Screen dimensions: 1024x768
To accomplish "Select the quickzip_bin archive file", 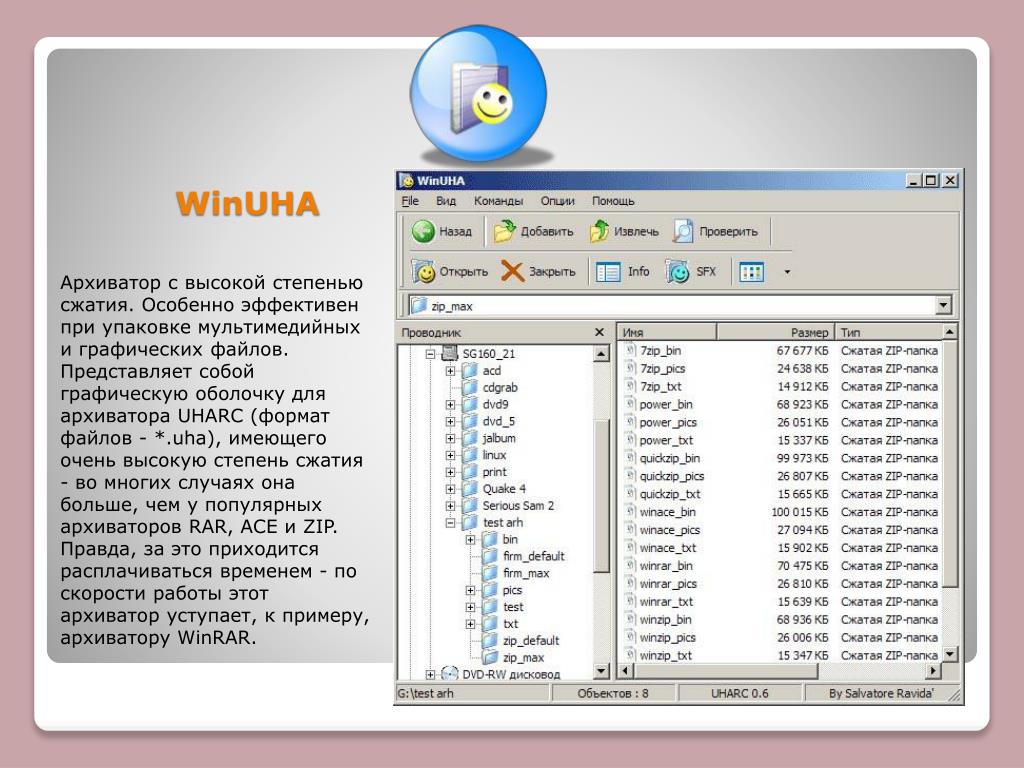I will tap(669, 458).
